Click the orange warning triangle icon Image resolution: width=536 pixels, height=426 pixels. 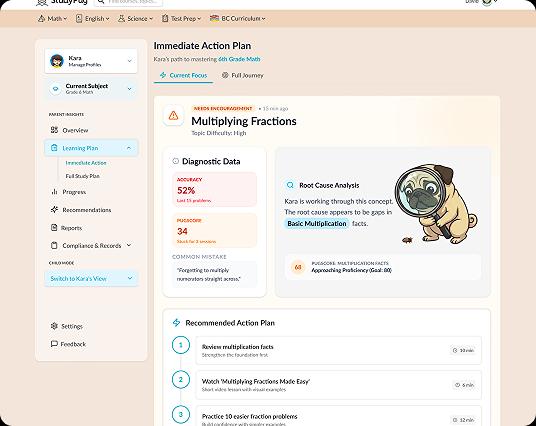[173, 116]
